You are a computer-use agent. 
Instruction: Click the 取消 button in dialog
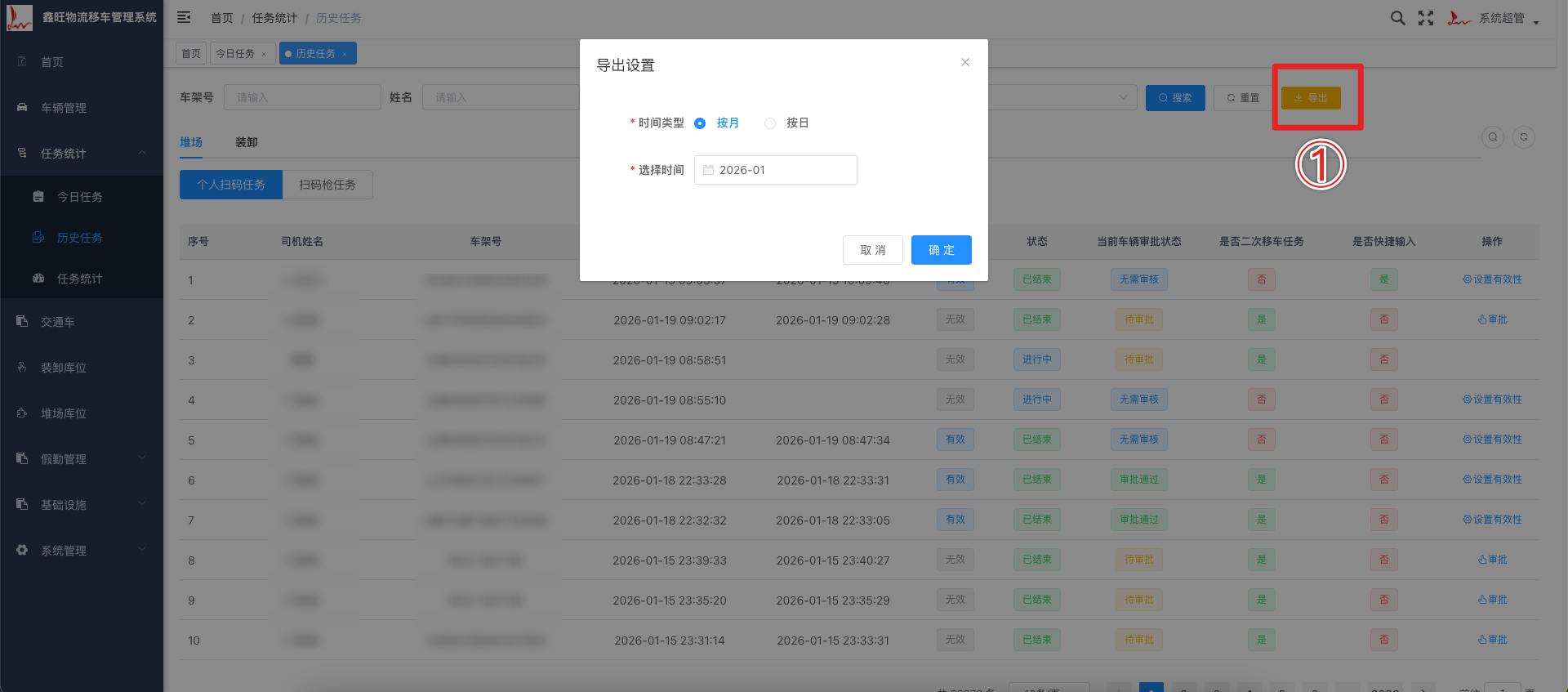[x=873, y=250]
